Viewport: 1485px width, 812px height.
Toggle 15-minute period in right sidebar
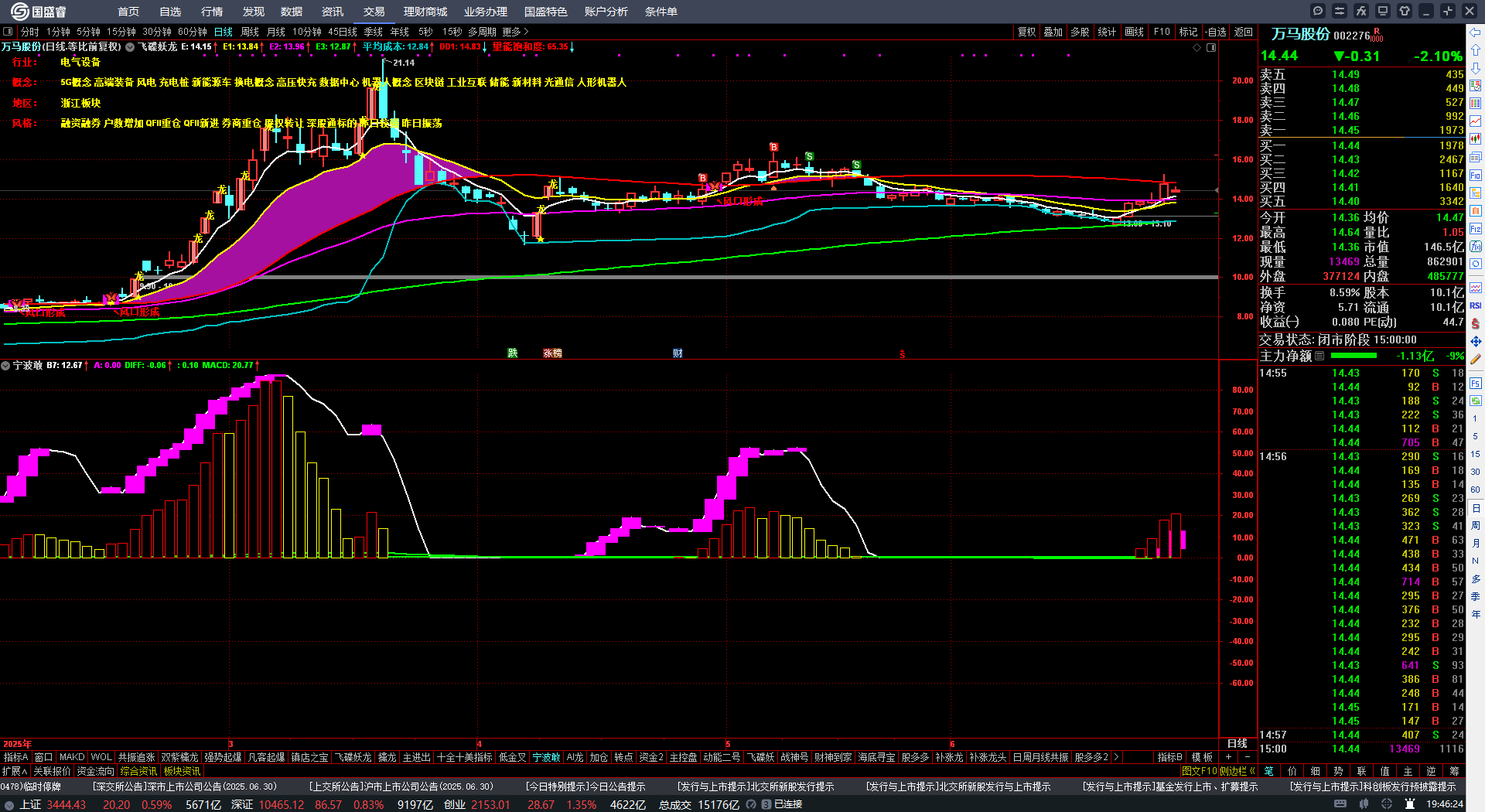1475,454
